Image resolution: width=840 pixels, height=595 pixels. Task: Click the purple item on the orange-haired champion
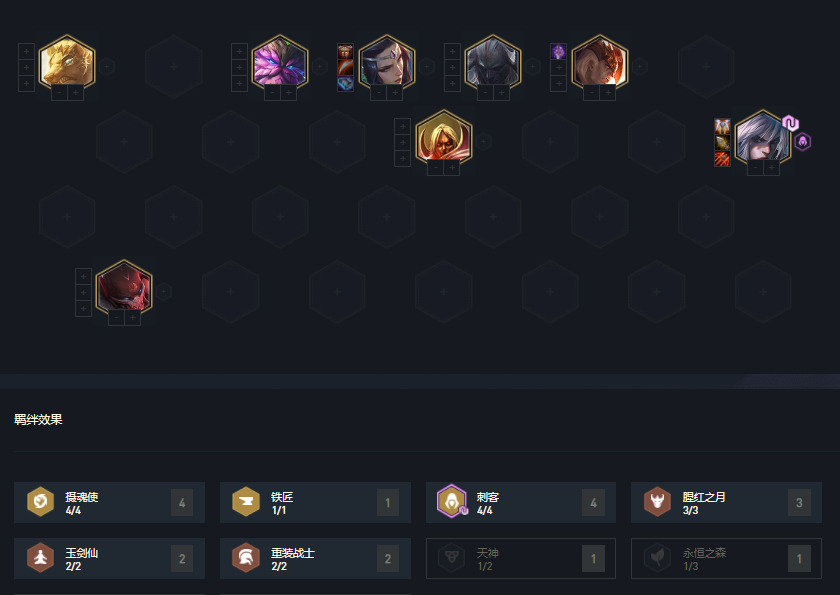(558, 51)
